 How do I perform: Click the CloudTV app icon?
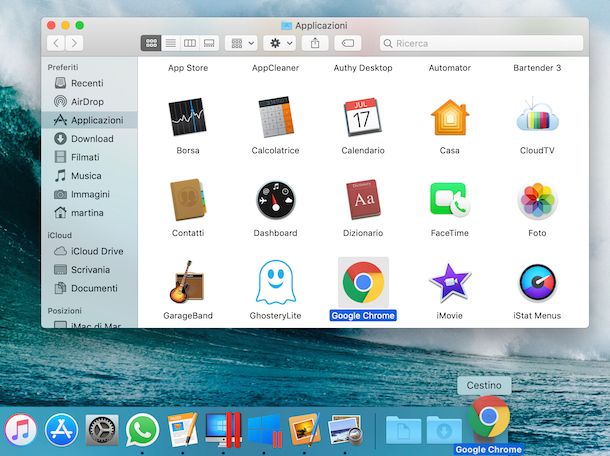537,116
